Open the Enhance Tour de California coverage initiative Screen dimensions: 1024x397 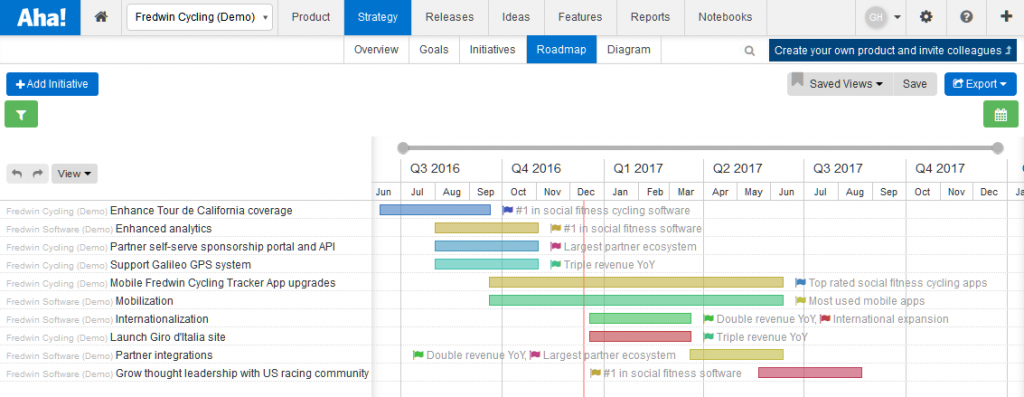point(201,210)
